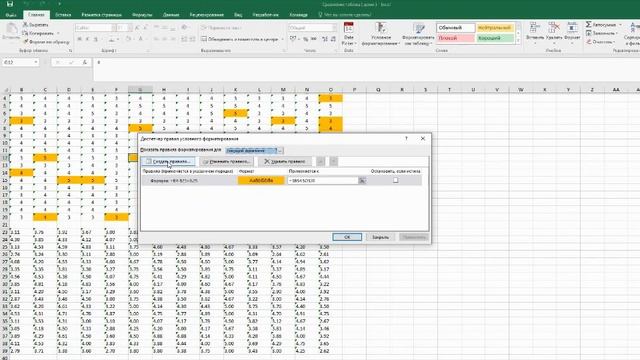Toggle underline formatting in ribbon

point(96,39)
